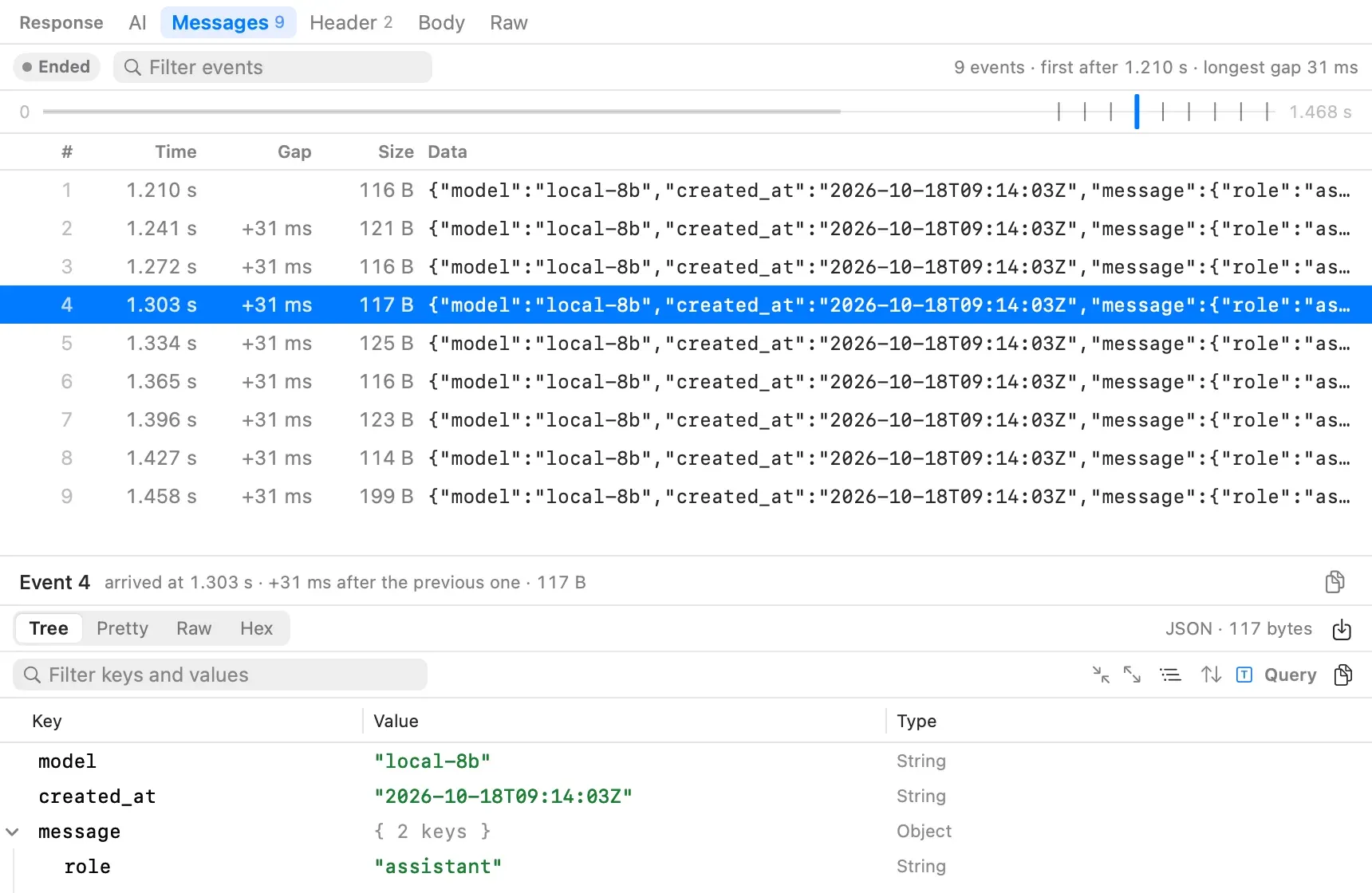1372x893 pixels.
Task: Focus the Filter keys and values field
Action: tap(220, 675)
